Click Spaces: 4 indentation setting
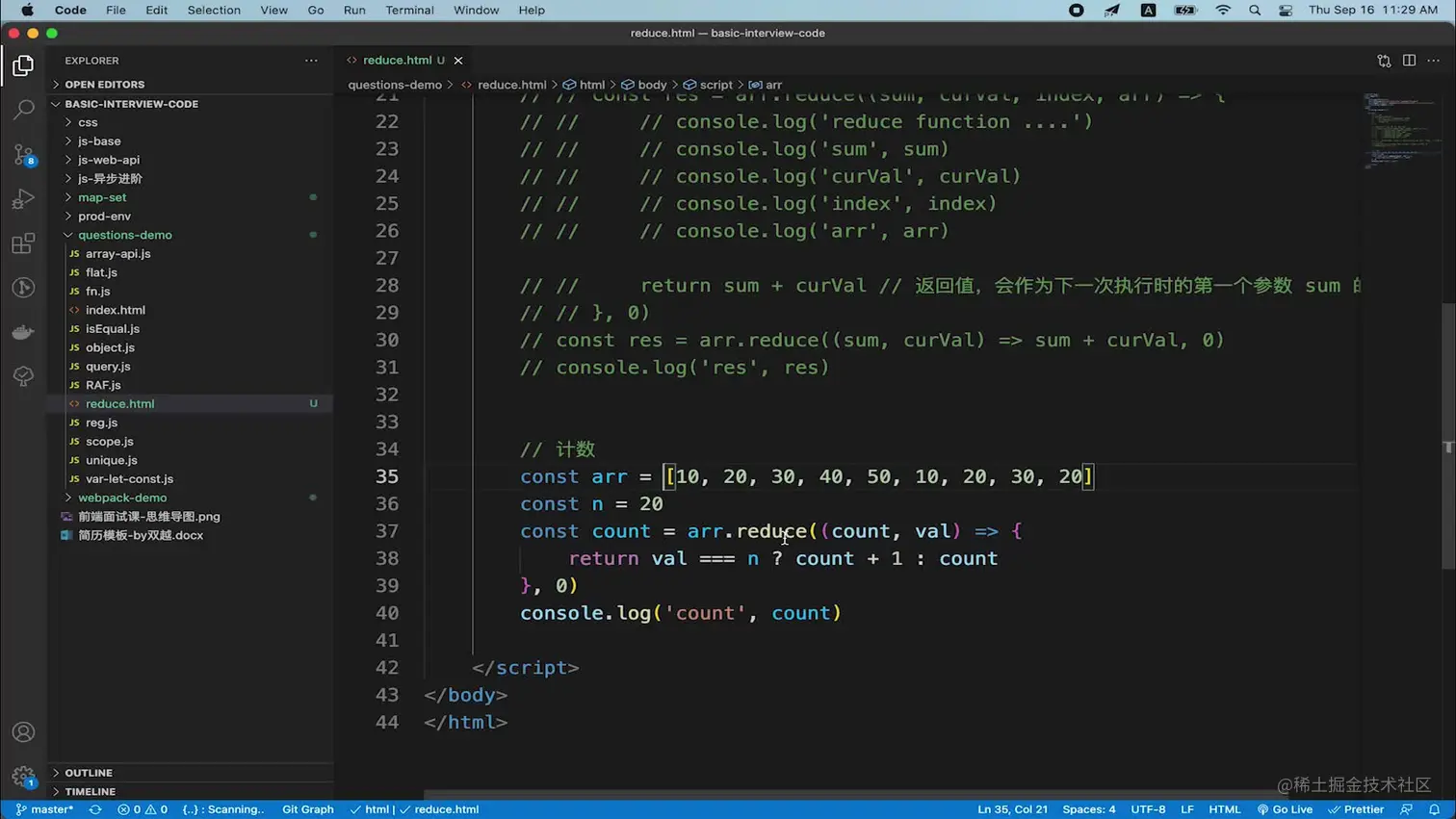The width and height of the screenshot is (1456, 819). pyautogui.click(x=1089, y=809)
